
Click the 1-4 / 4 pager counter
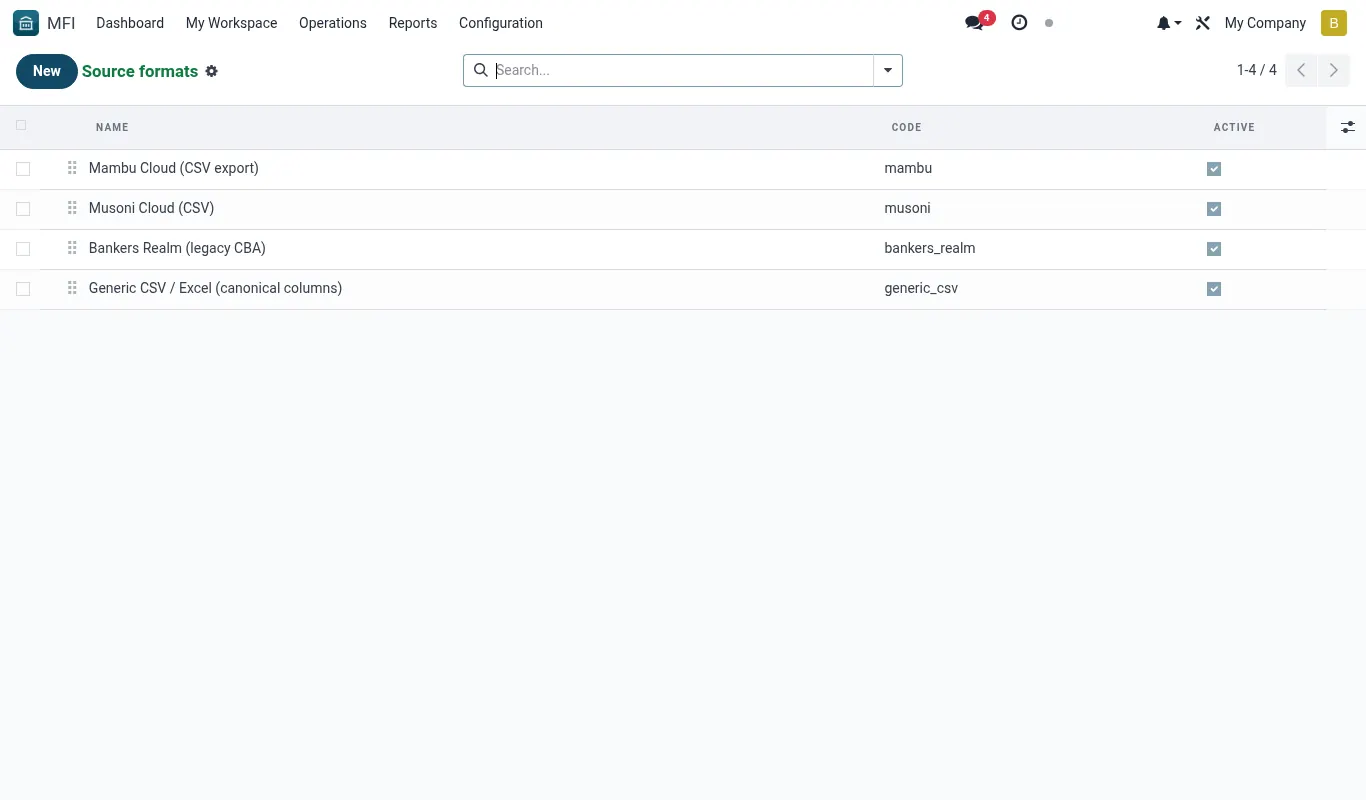[x=1257, y=70]
